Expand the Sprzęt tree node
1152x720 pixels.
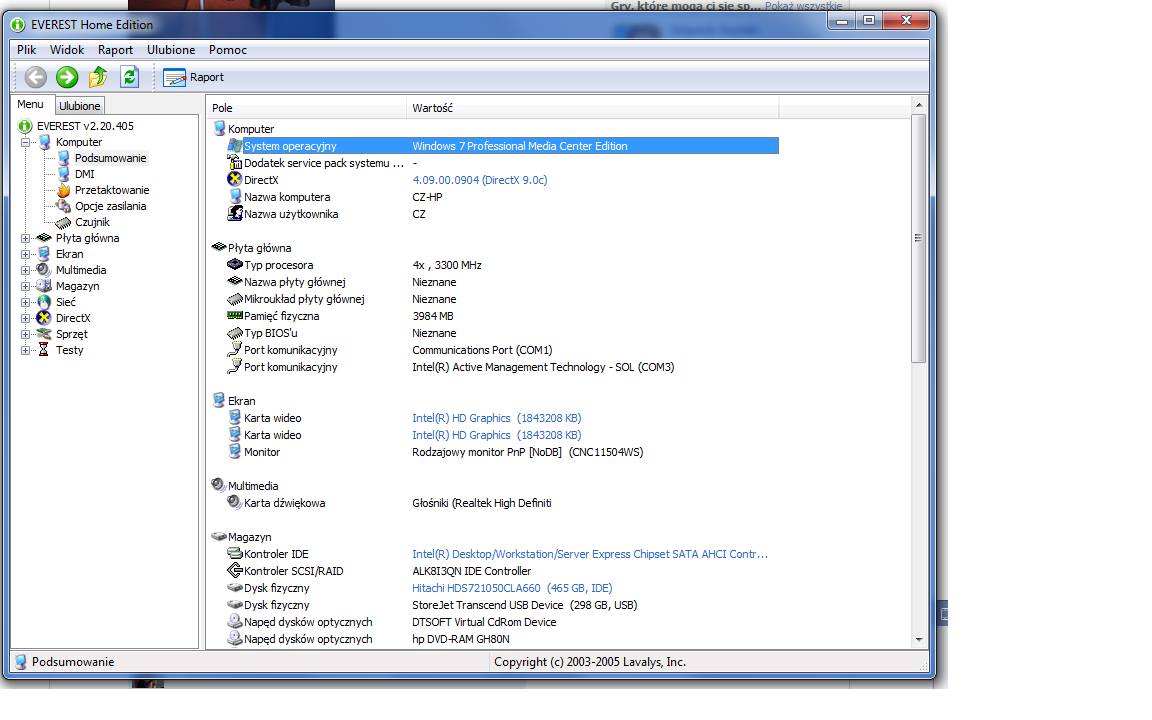click(25, 335)
